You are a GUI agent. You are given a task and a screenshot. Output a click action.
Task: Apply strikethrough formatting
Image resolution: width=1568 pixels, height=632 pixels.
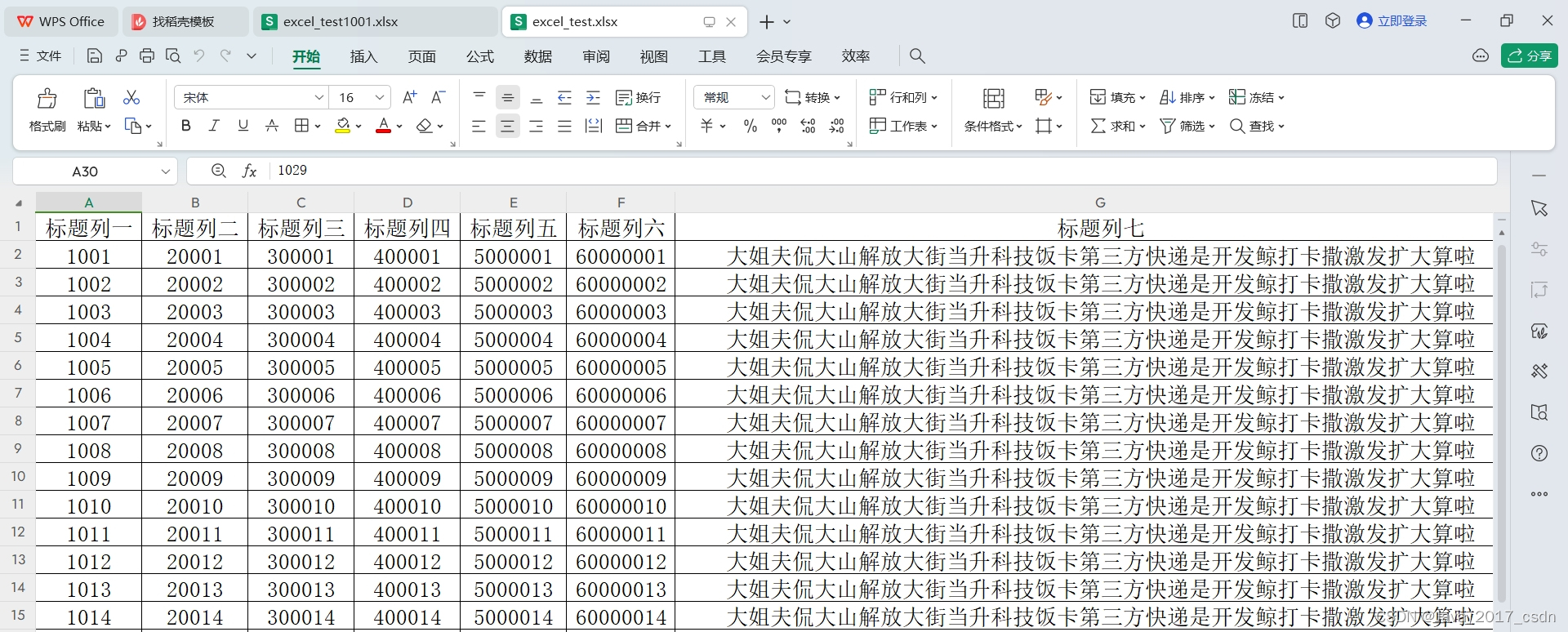[x=272, y=126]
